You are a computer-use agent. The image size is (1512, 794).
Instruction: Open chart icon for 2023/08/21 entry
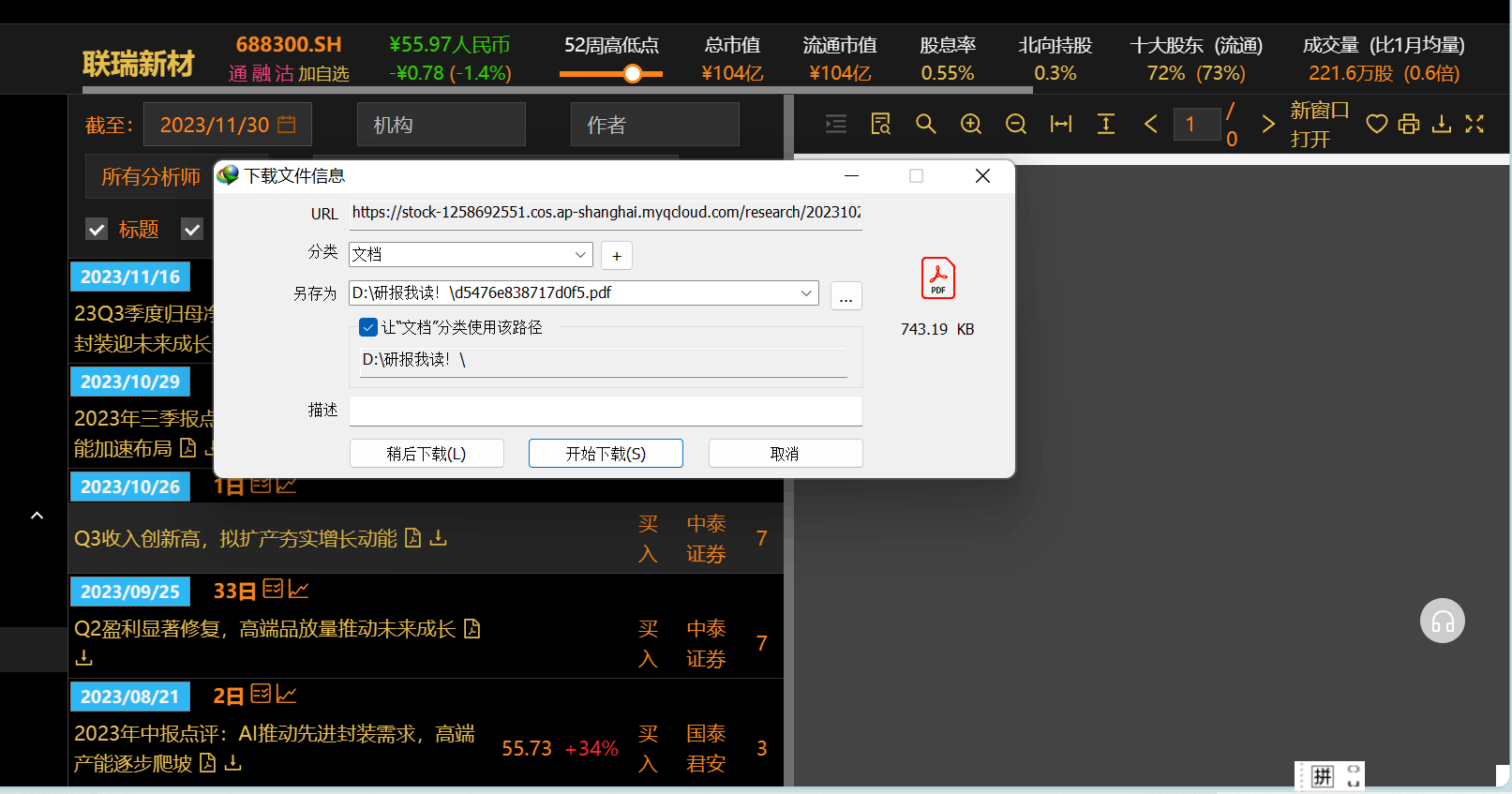[x=287, y=694]
